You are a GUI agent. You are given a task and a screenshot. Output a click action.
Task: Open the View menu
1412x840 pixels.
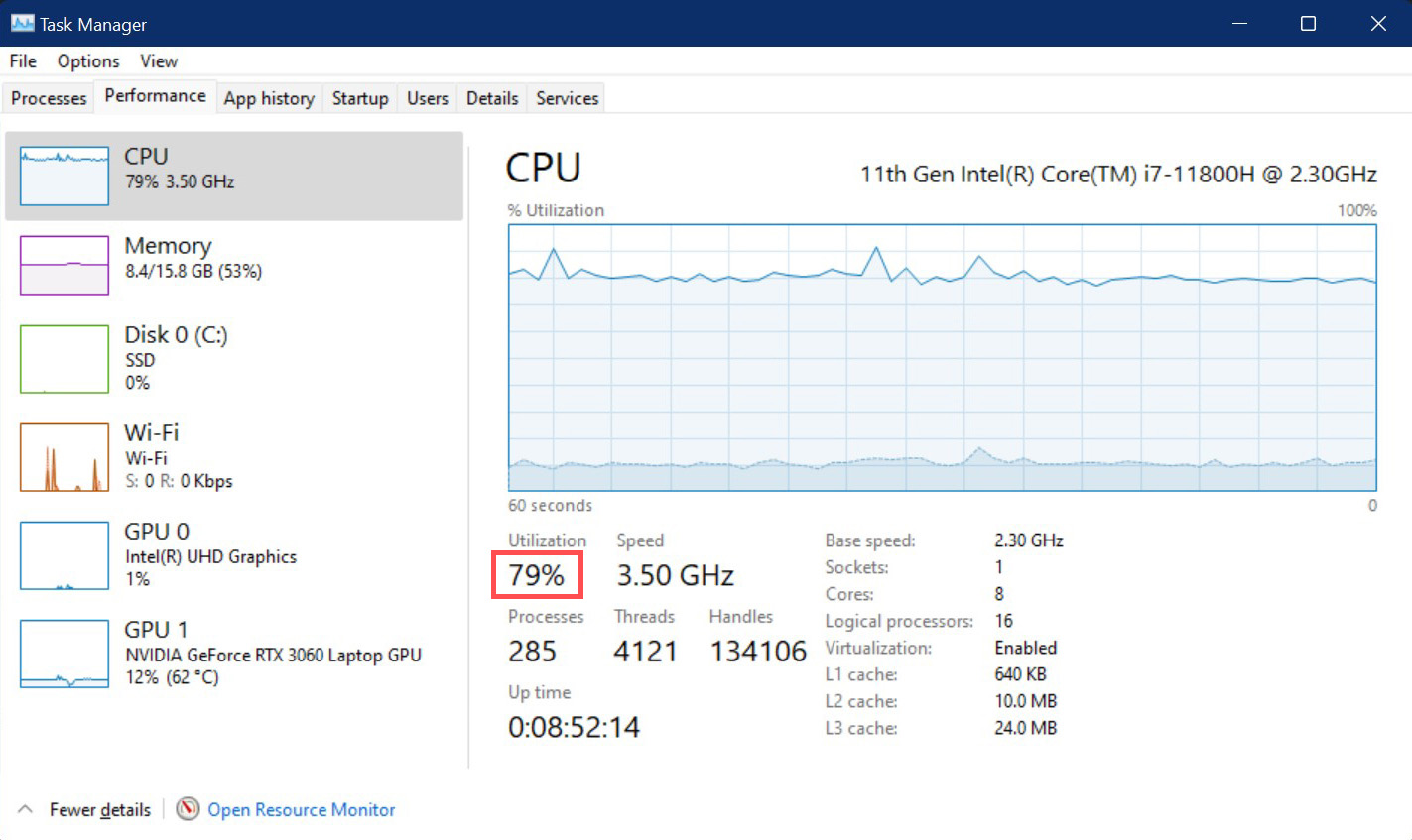point(158,60)
